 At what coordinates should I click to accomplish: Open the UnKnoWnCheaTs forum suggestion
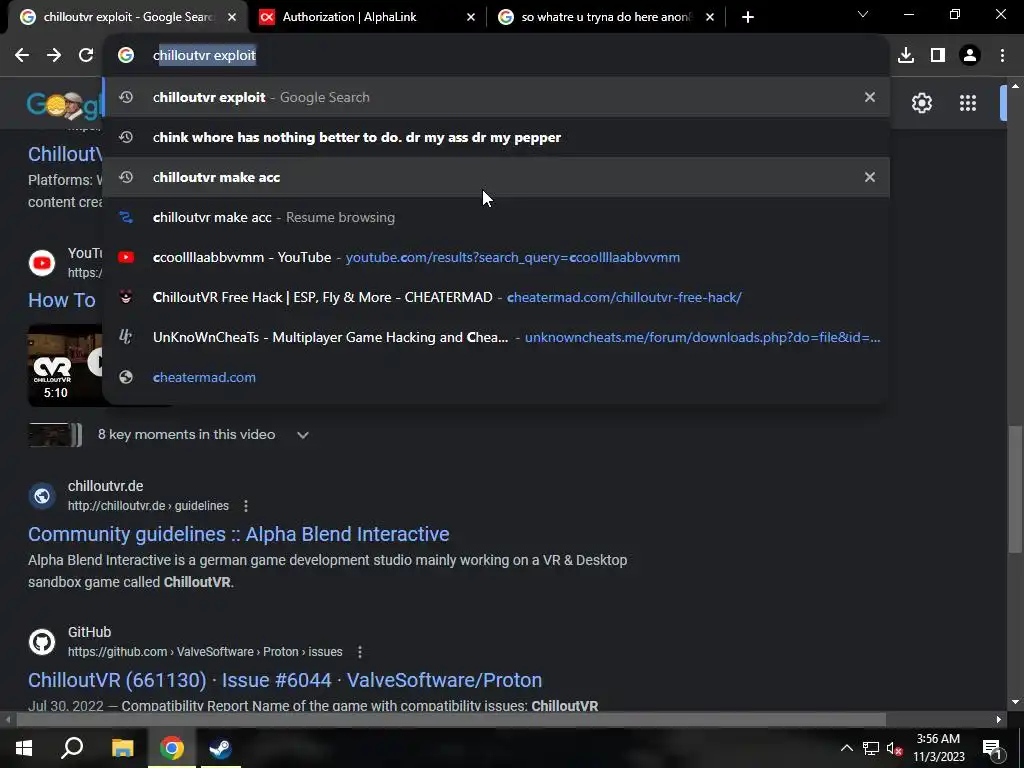pyautogui.click(x=496, y=338)
